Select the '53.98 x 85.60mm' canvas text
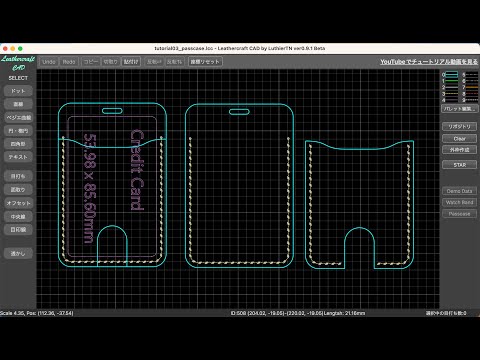Image resolution: width=480 pixels, height=360 pixels. coord(90,188)
